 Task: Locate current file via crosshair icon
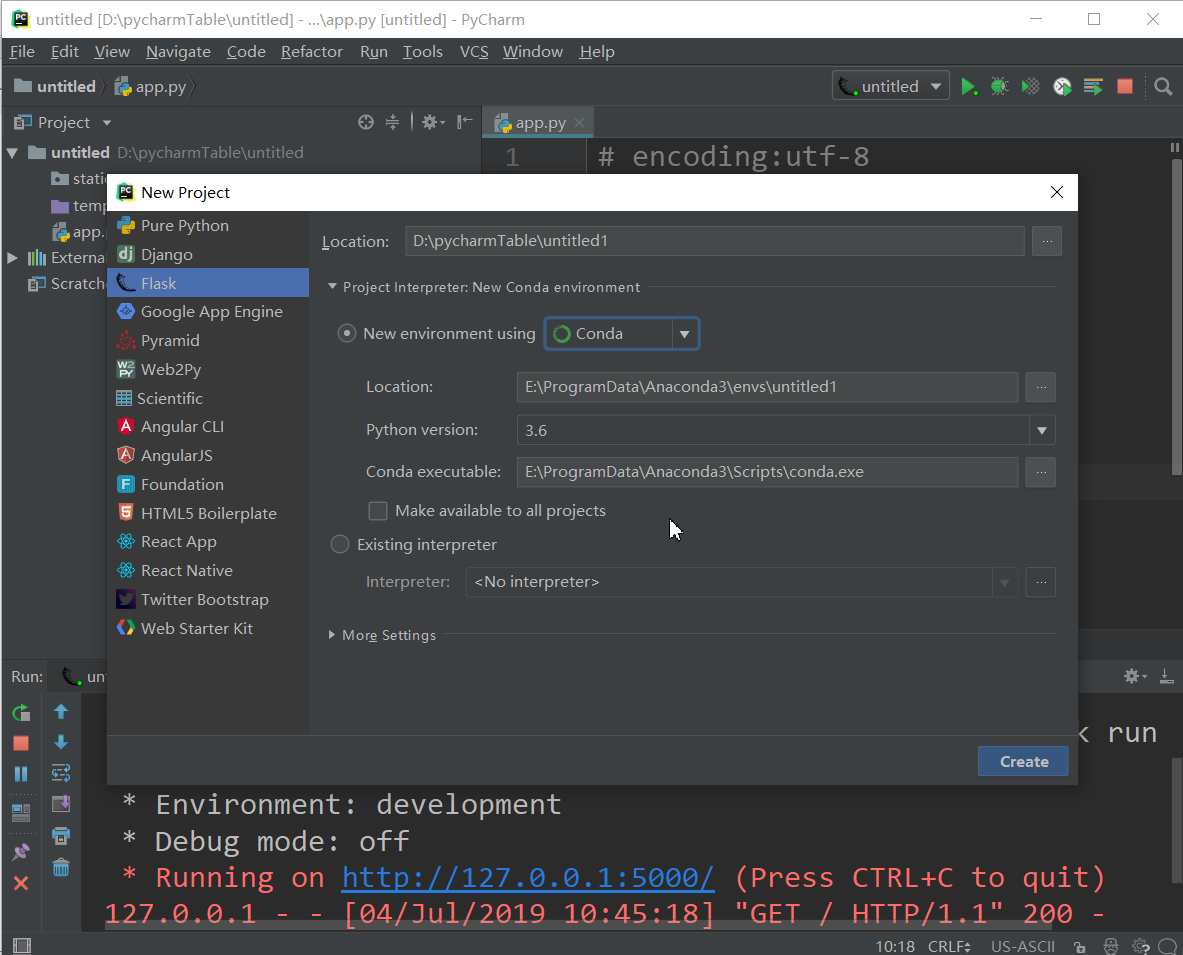366,122
